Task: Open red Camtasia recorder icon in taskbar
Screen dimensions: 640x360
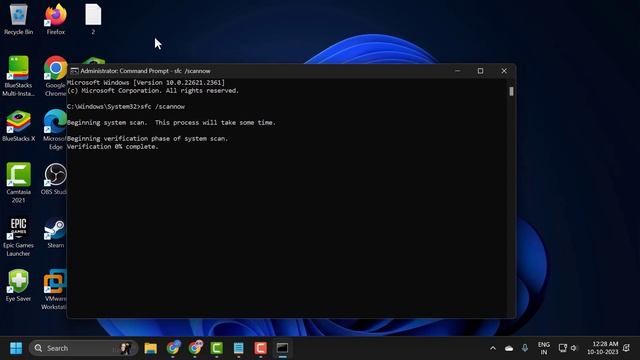Action: point(260,348)
